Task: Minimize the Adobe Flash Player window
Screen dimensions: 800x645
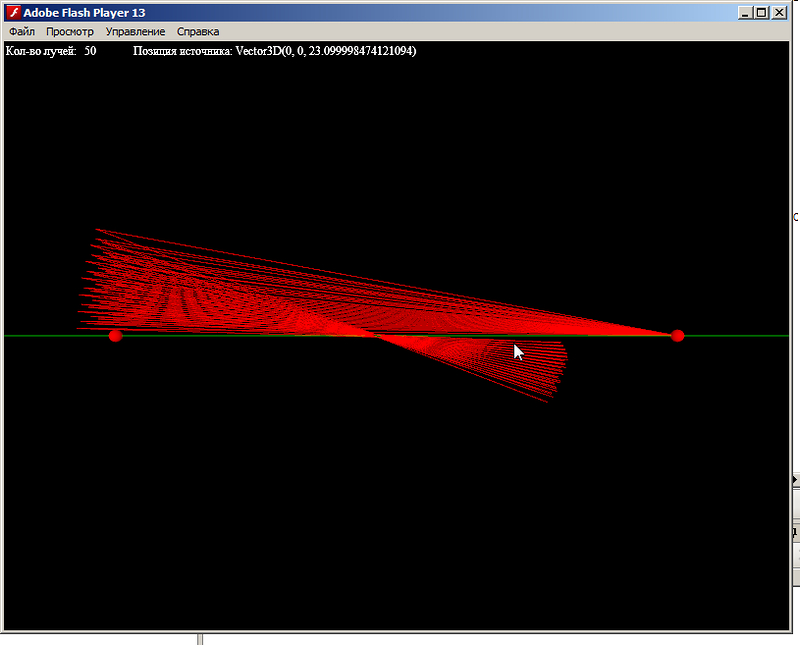Action: (746, 12)
